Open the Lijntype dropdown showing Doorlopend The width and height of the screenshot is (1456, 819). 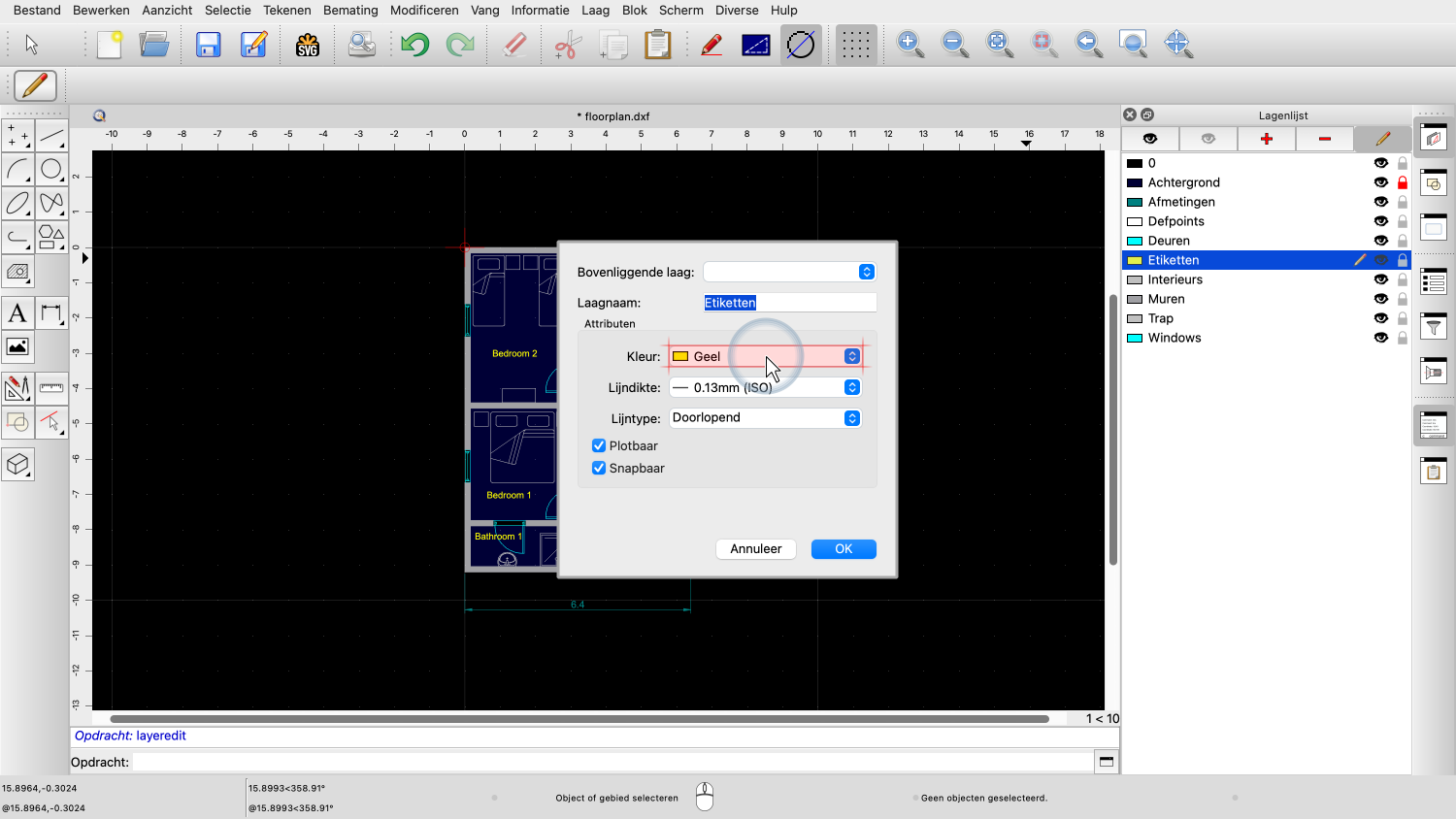tap(765, 418)
